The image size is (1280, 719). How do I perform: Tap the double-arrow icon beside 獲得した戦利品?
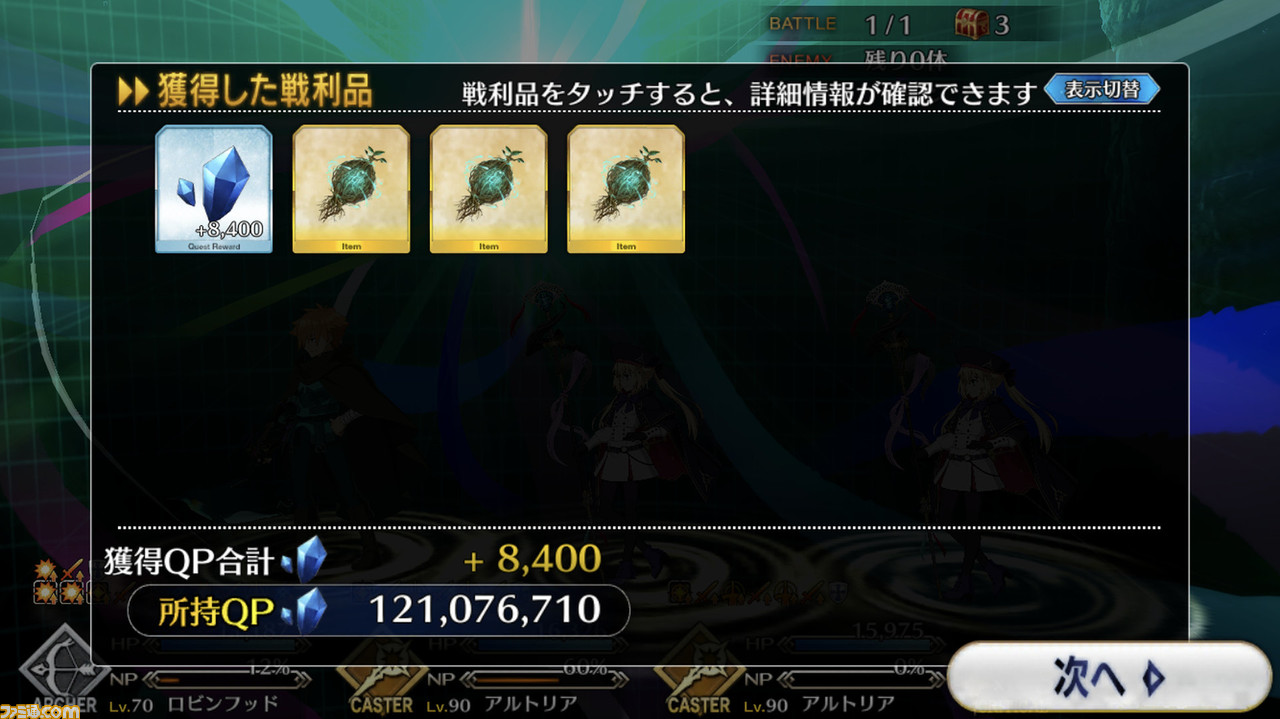point(133,91)
